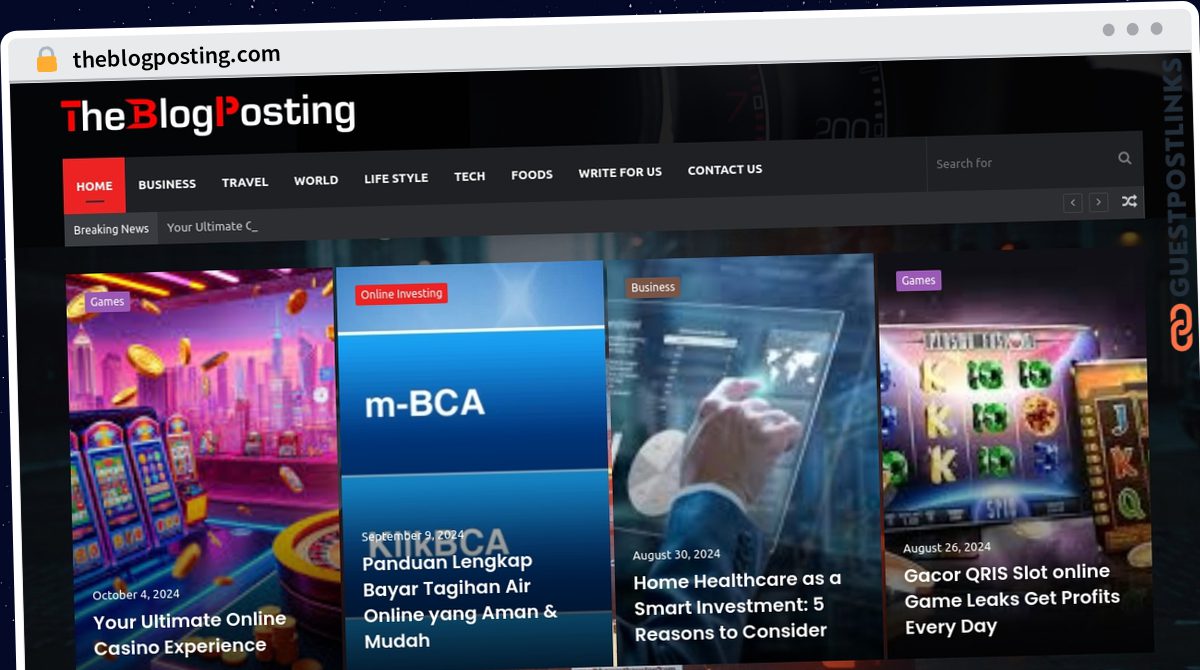Select Games tag on Gacor QRIS article
This screenshot has height=670, width=1200.
pyautogui.click(x=918, y=280)
